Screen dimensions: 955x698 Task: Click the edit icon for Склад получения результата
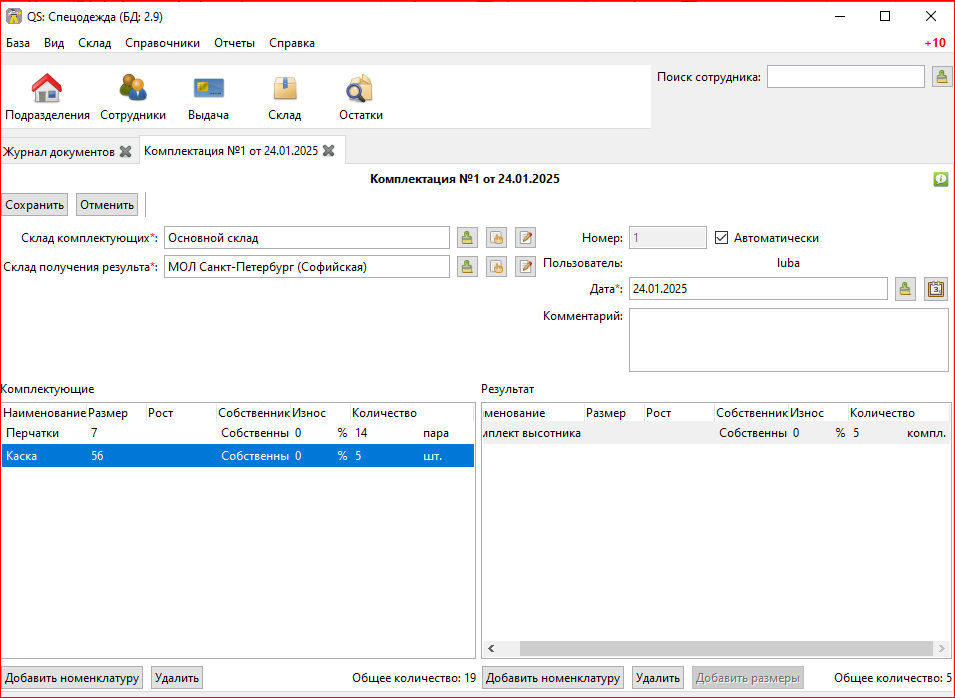pyautogui.click(x=526, y=267)
